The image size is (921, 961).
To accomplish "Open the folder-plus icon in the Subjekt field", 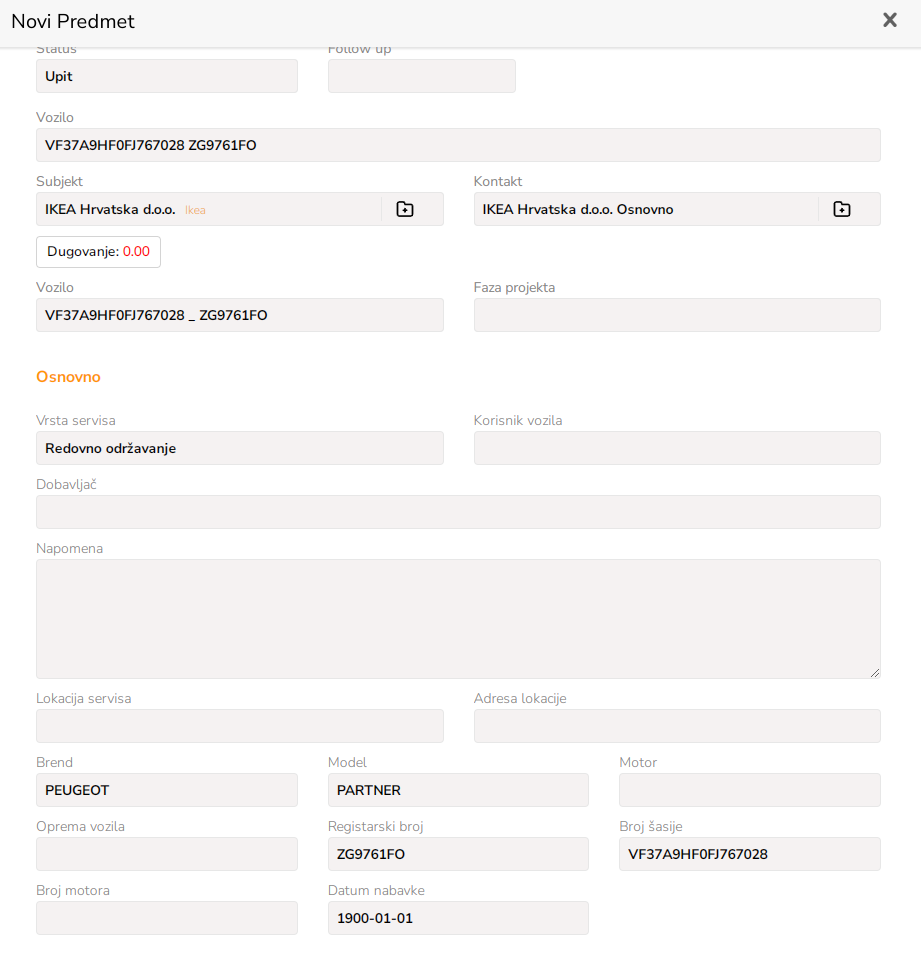I will coord(405,209).
